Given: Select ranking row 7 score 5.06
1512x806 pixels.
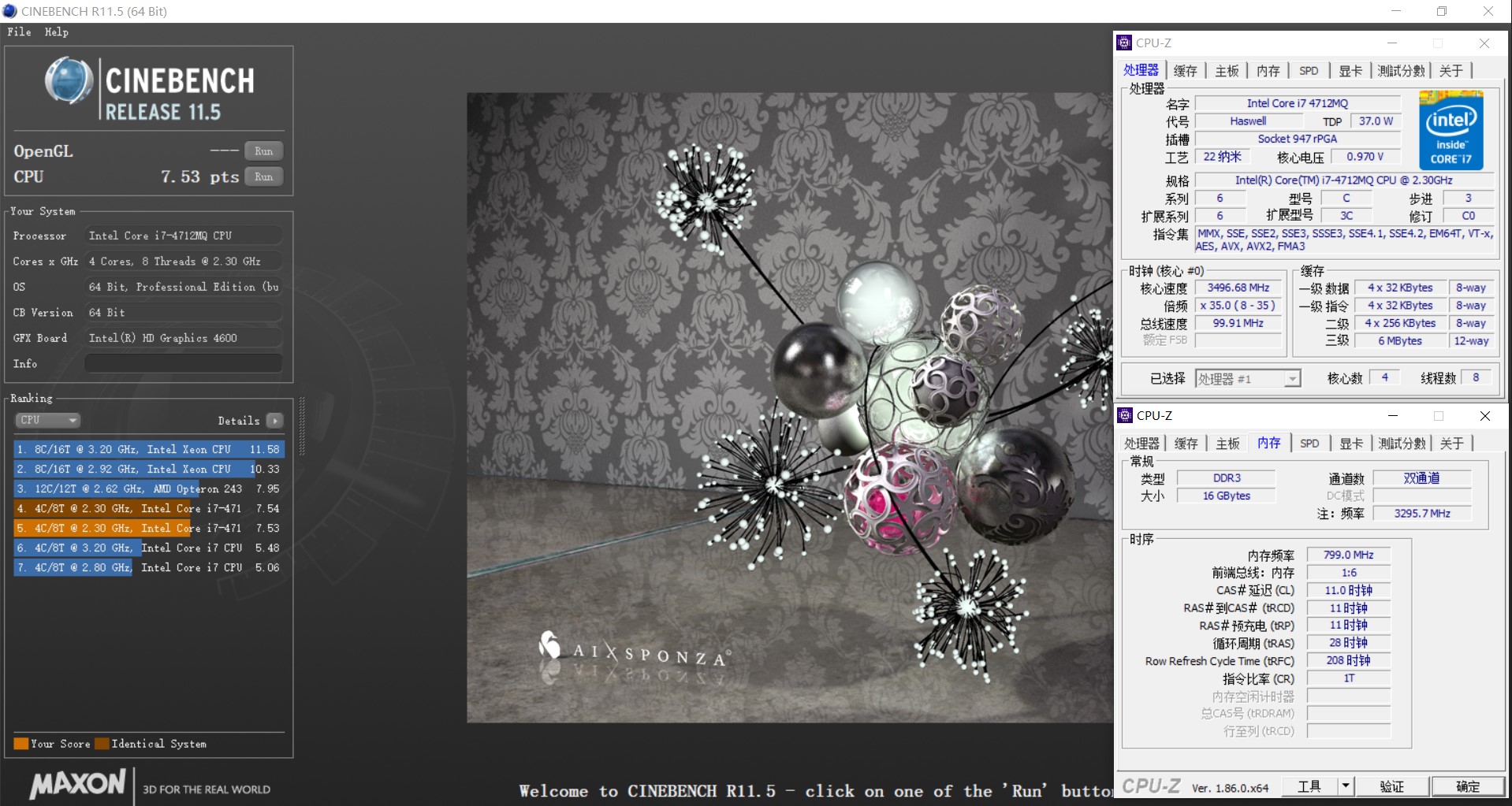Looking at the screenshot, I should tap(148, 567).
